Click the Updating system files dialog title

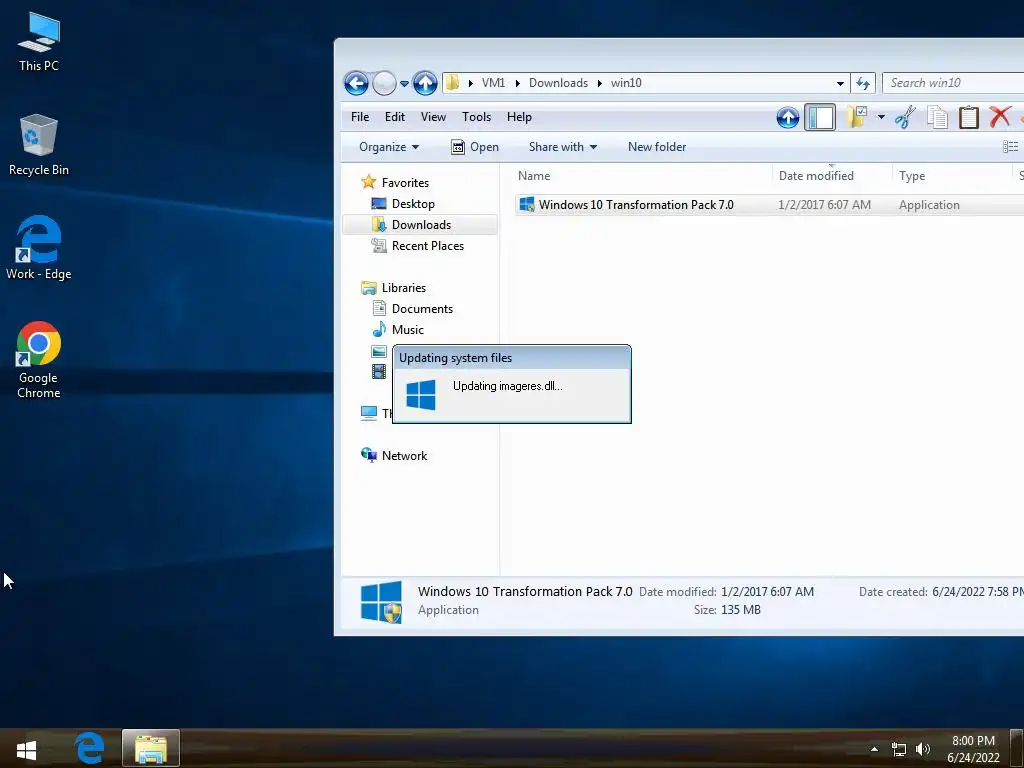point(455,358)
